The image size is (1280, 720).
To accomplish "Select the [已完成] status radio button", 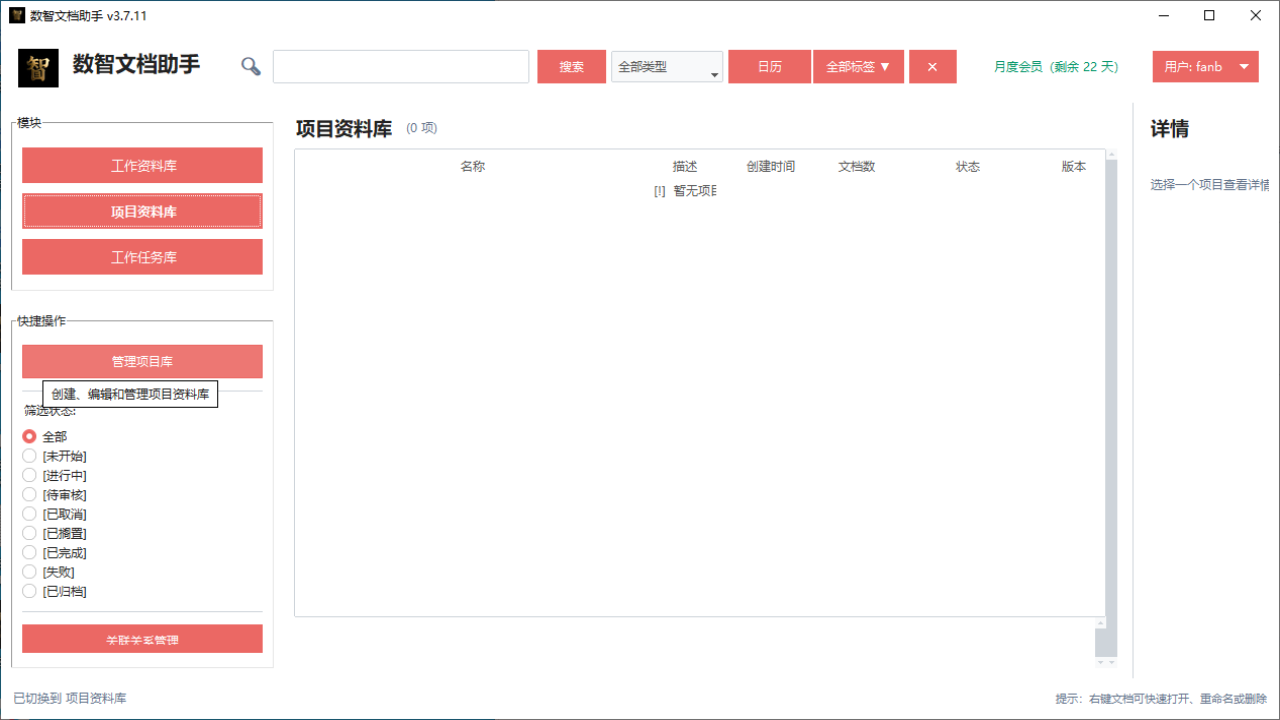I will (29, 553).
